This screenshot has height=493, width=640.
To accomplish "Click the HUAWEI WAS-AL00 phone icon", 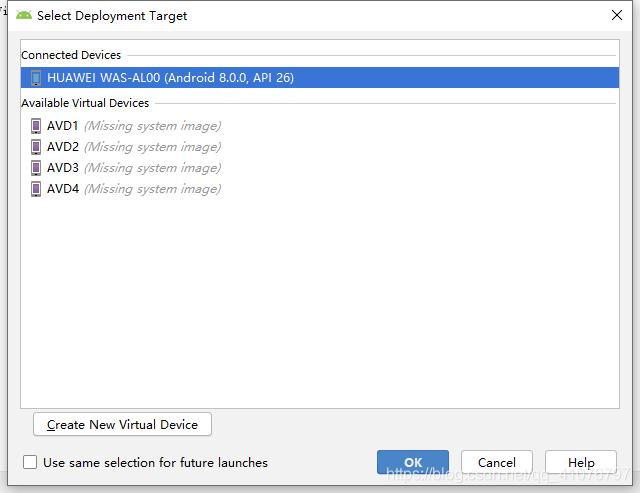I will (x=36, y=78).
